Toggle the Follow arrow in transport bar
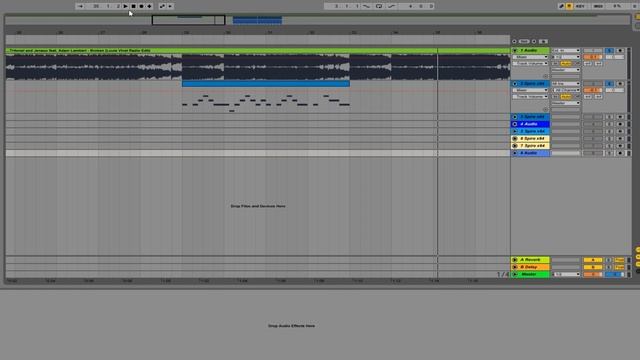The width and height of the screenshot is (640, 360). 80,6
